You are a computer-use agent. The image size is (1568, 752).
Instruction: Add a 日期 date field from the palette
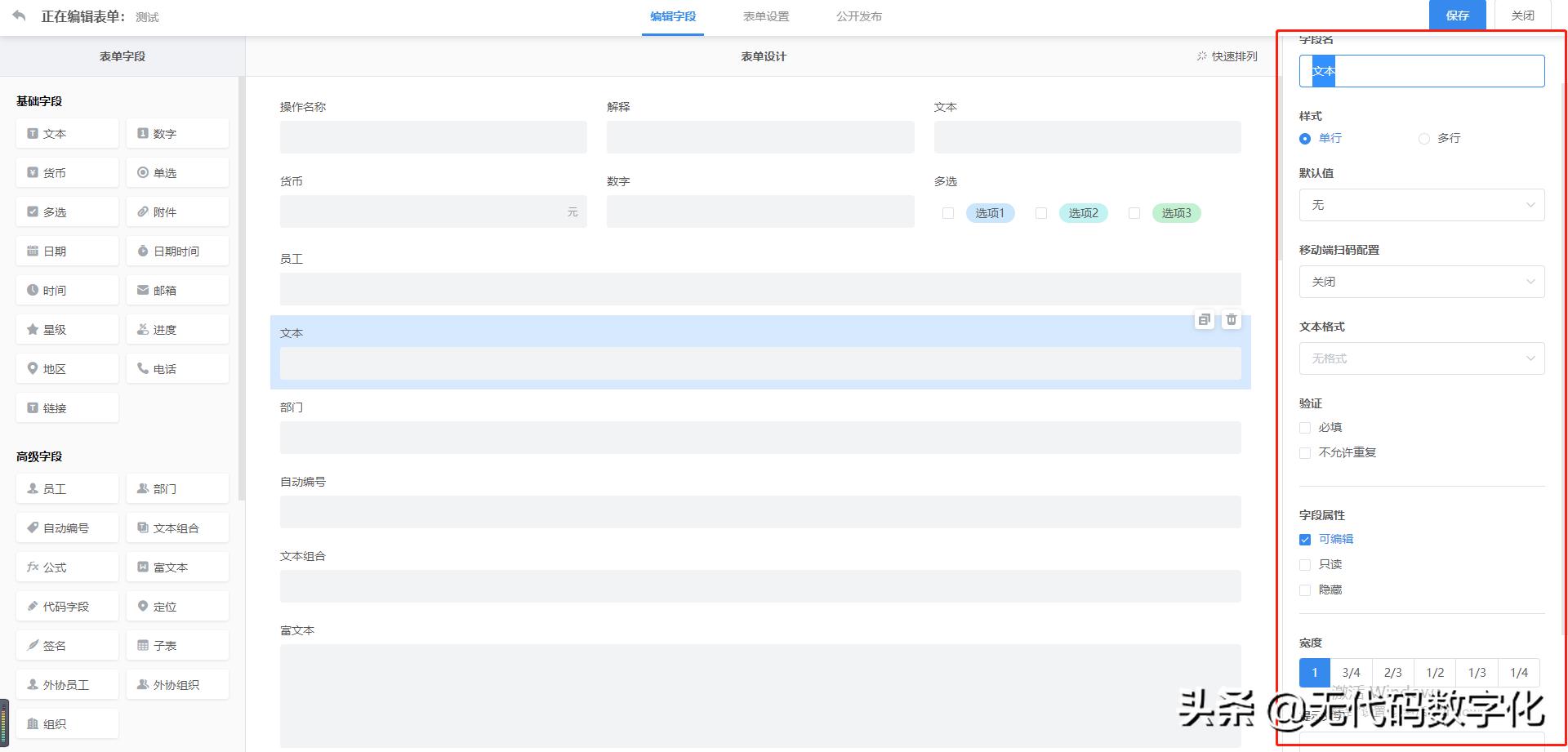(x=67, y=251)
